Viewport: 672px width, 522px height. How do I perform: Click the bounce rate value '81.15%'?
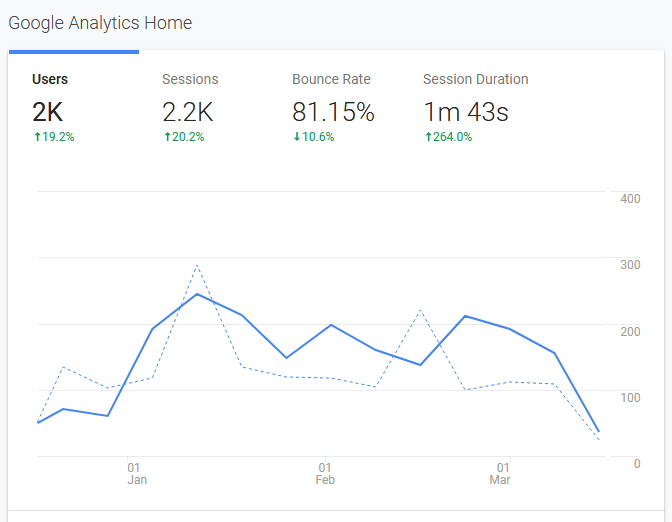[333, 112]
